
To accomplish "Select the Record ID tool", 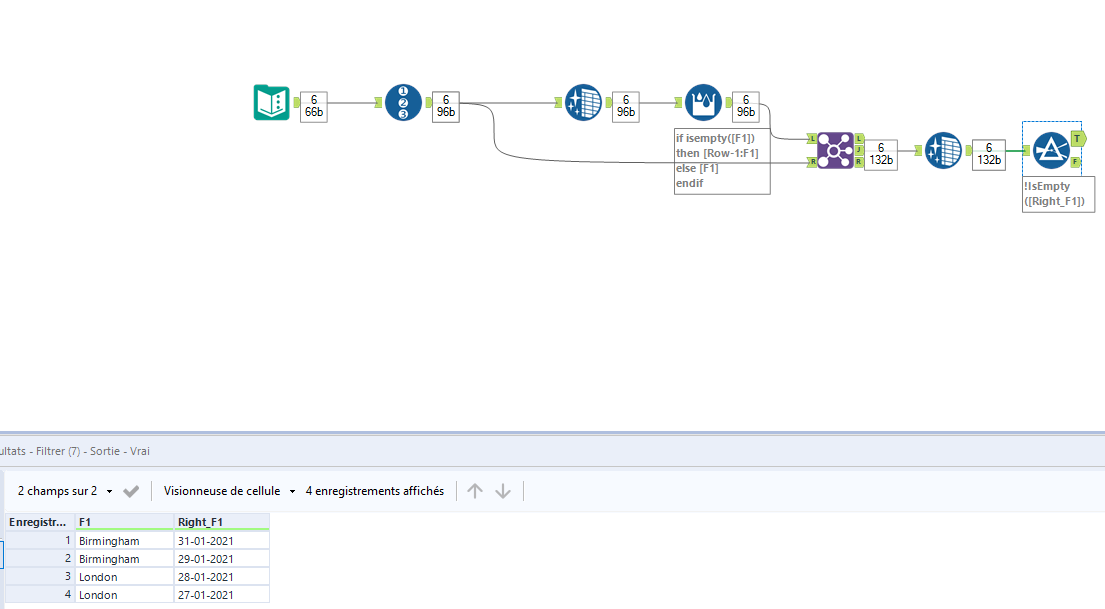I will click(402, 102).
